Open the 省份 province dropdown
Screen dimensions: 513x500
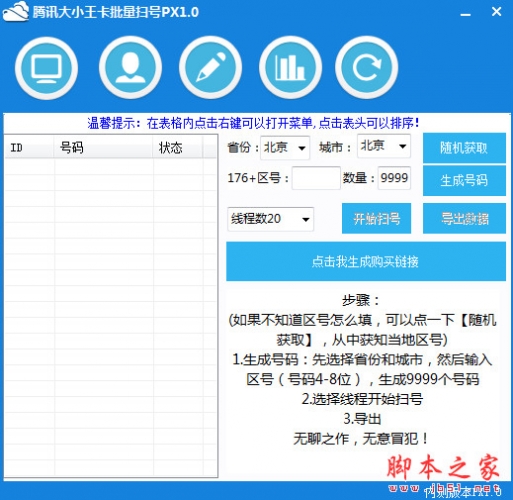285,147
